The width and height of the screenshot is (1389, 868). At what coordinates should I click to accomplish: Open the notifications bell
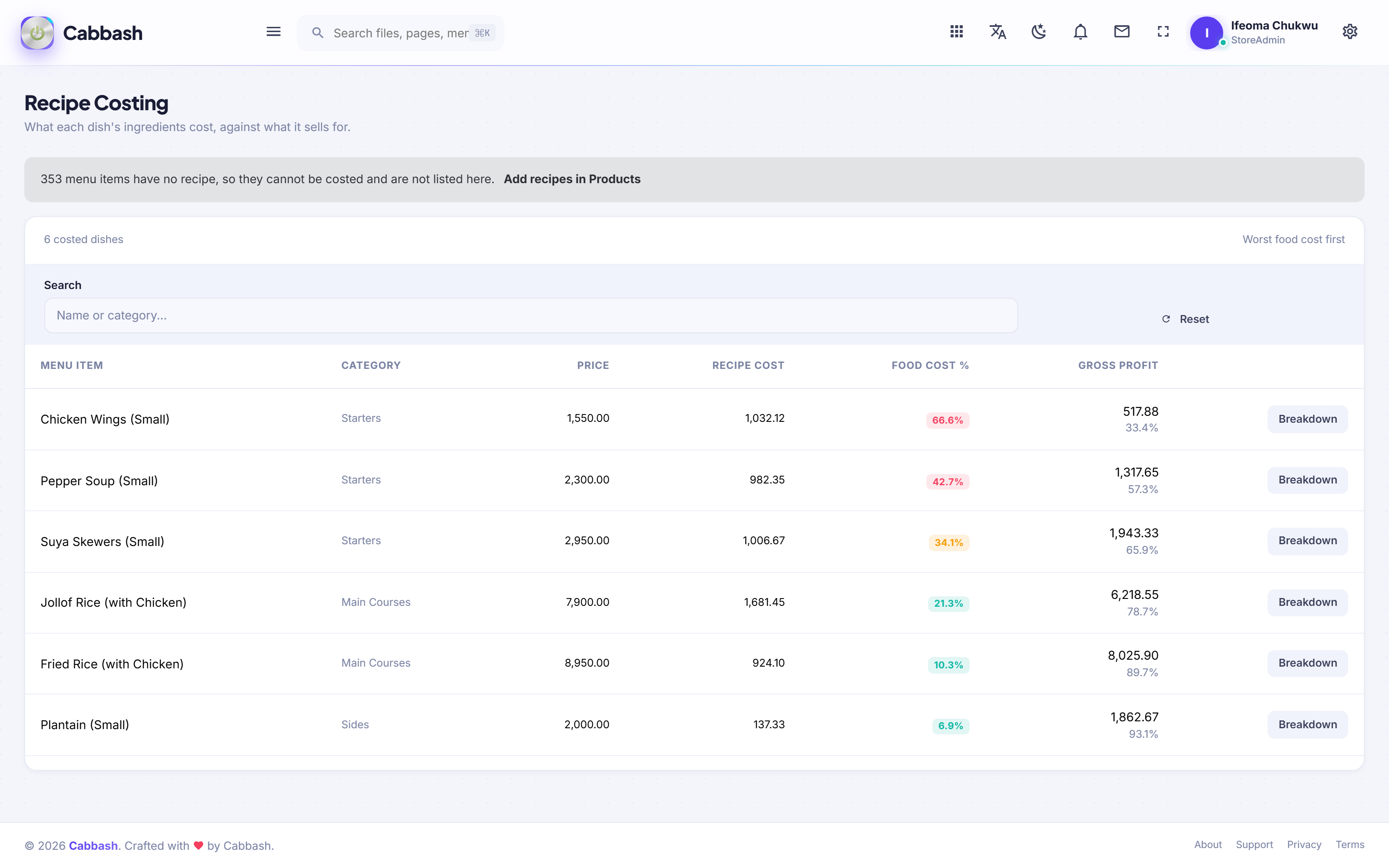[1080, 32]
